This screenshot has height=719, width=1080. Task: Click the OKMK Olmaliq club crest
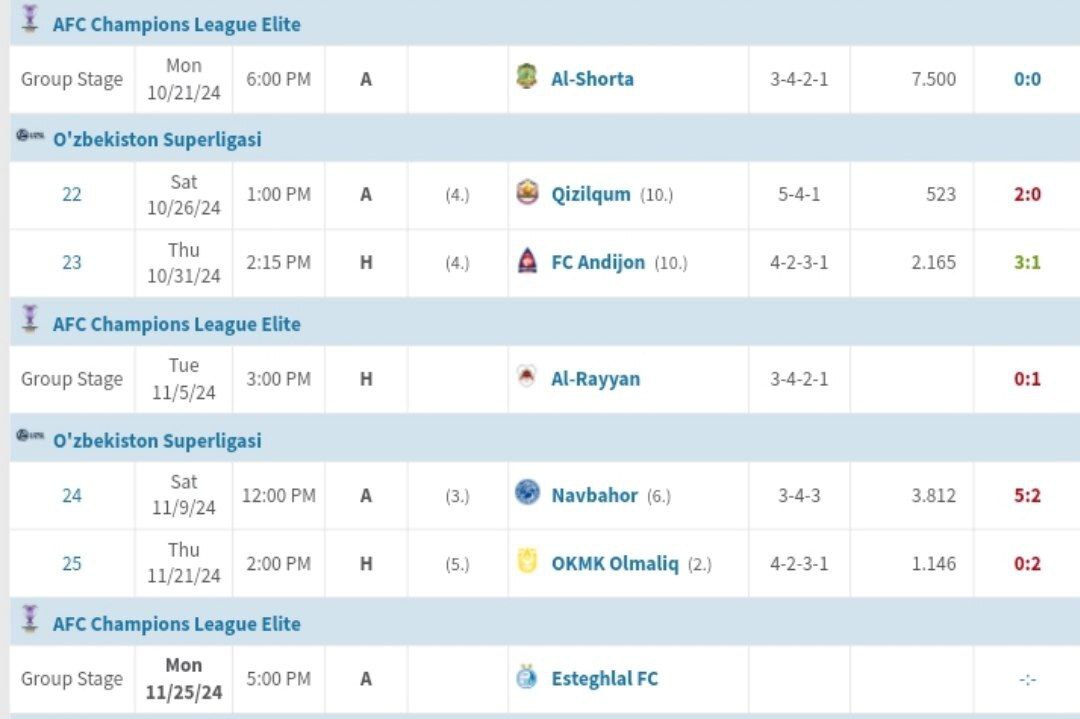pyautogui.click(x=527, y=562)
